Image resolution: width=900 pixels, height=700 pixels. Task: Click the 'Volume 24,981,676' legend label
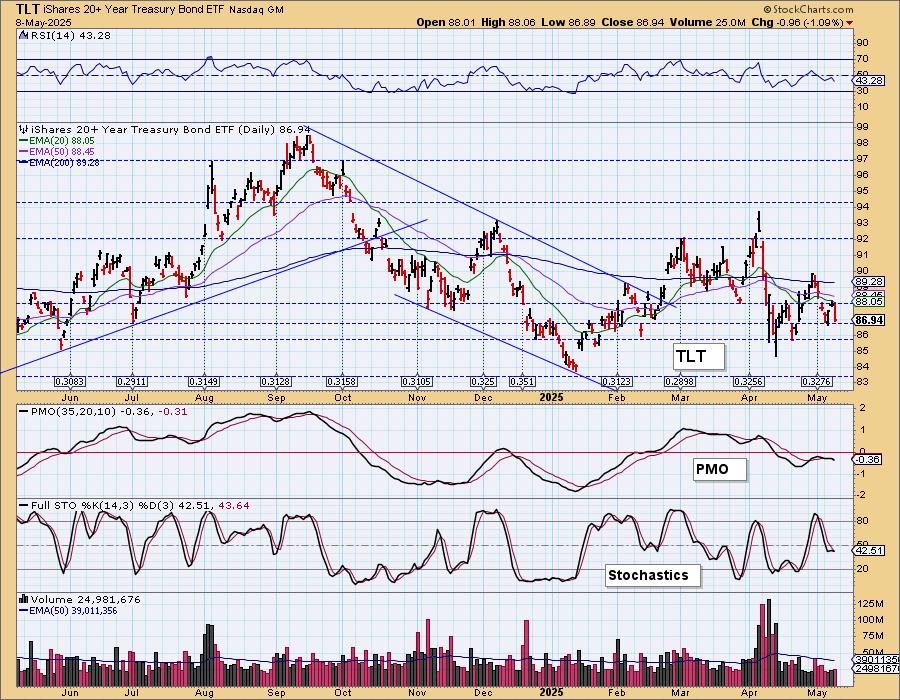pos(86,599)
